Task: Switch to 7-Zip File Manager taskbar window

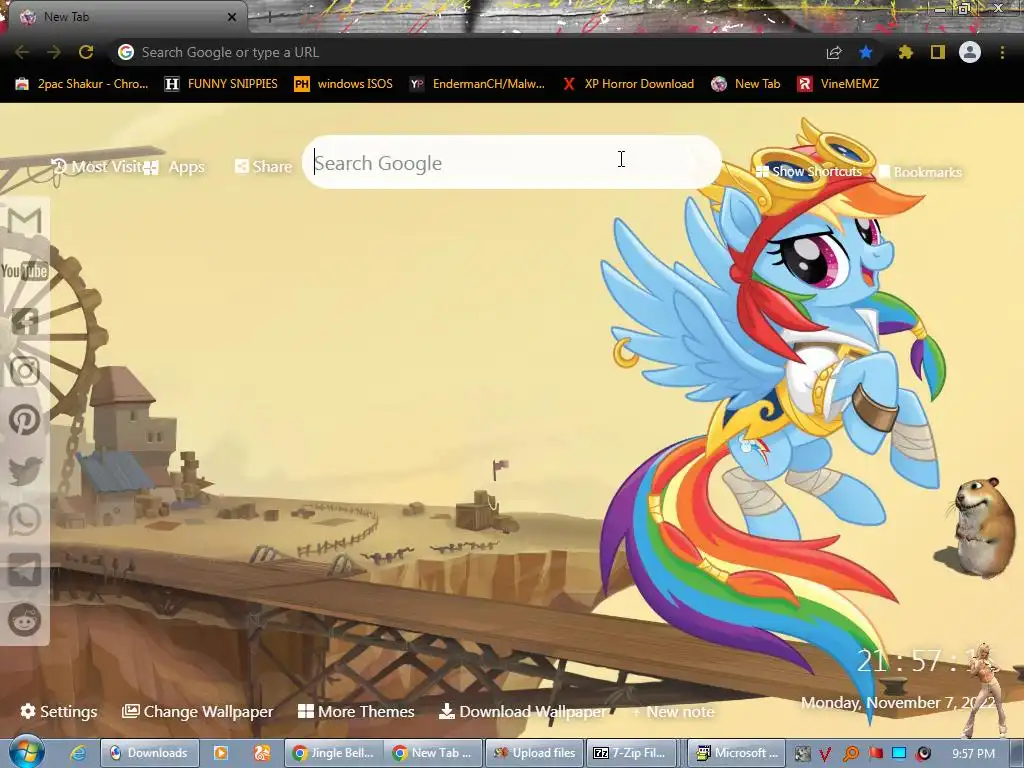Action: click(631, 753)
